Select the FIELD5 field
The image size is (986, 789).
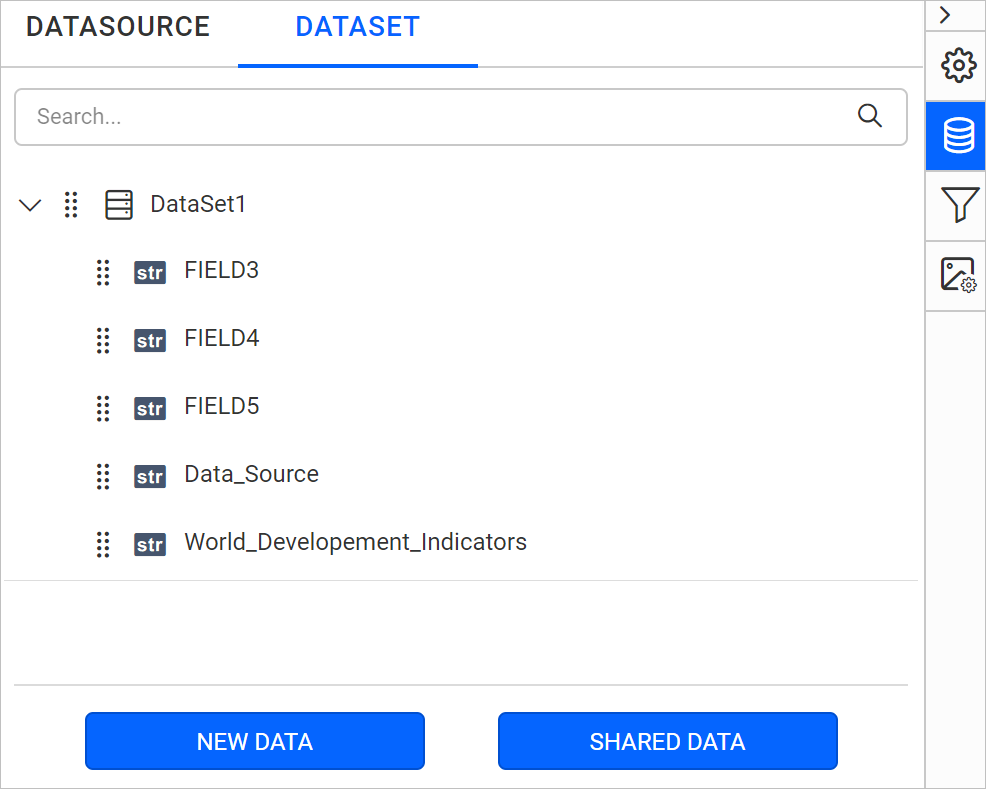coord(221,406)
